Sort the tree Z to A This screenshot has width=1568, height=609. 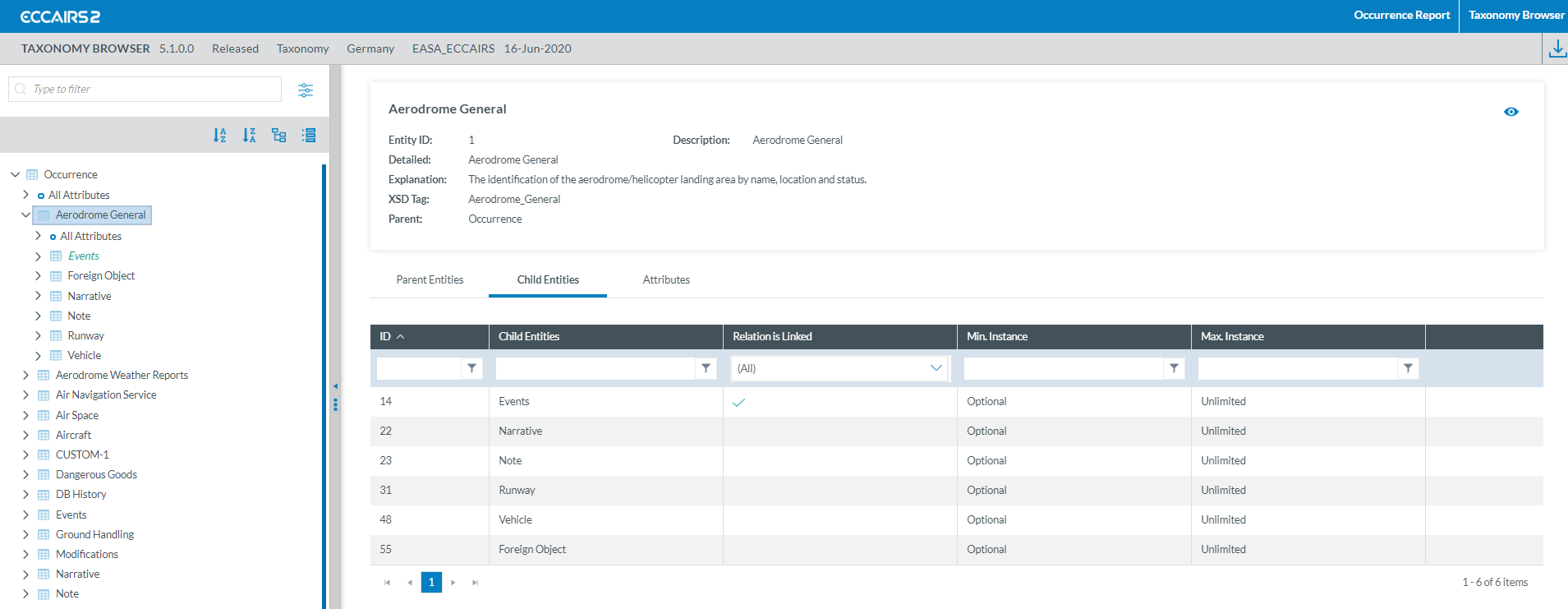(249, 136)
